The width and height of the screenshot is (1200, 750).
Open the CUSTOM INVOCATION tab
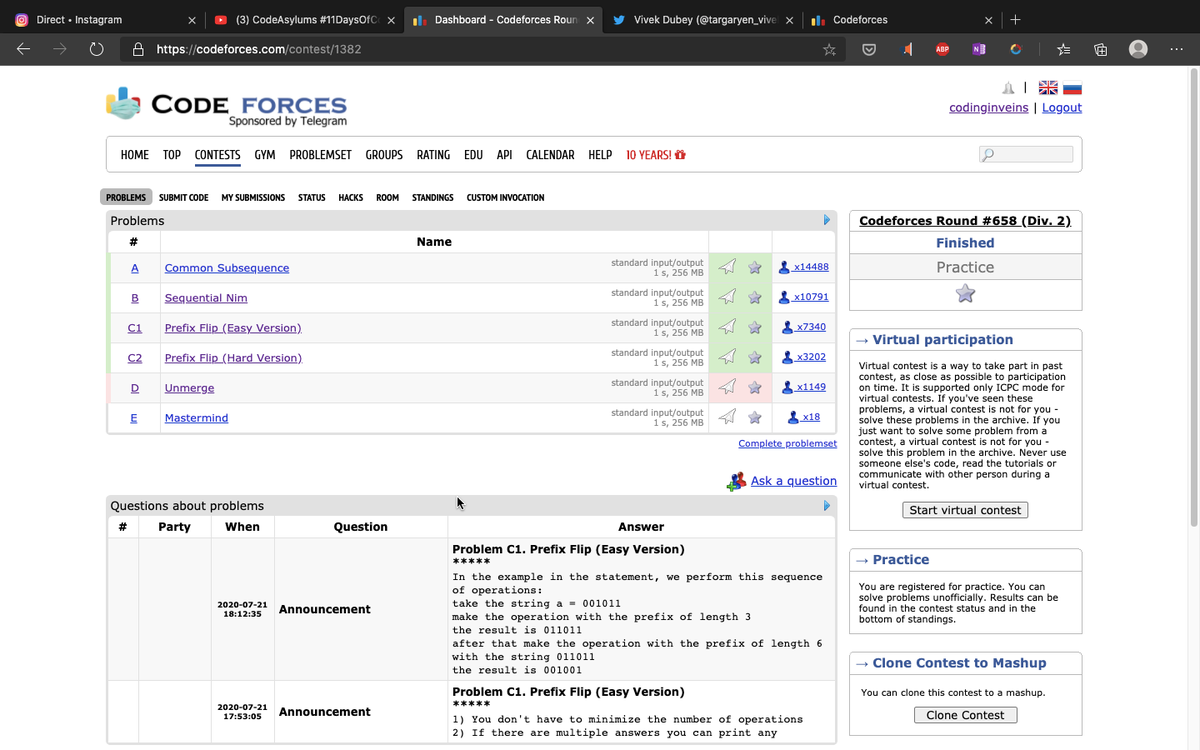tap(505, 197)
